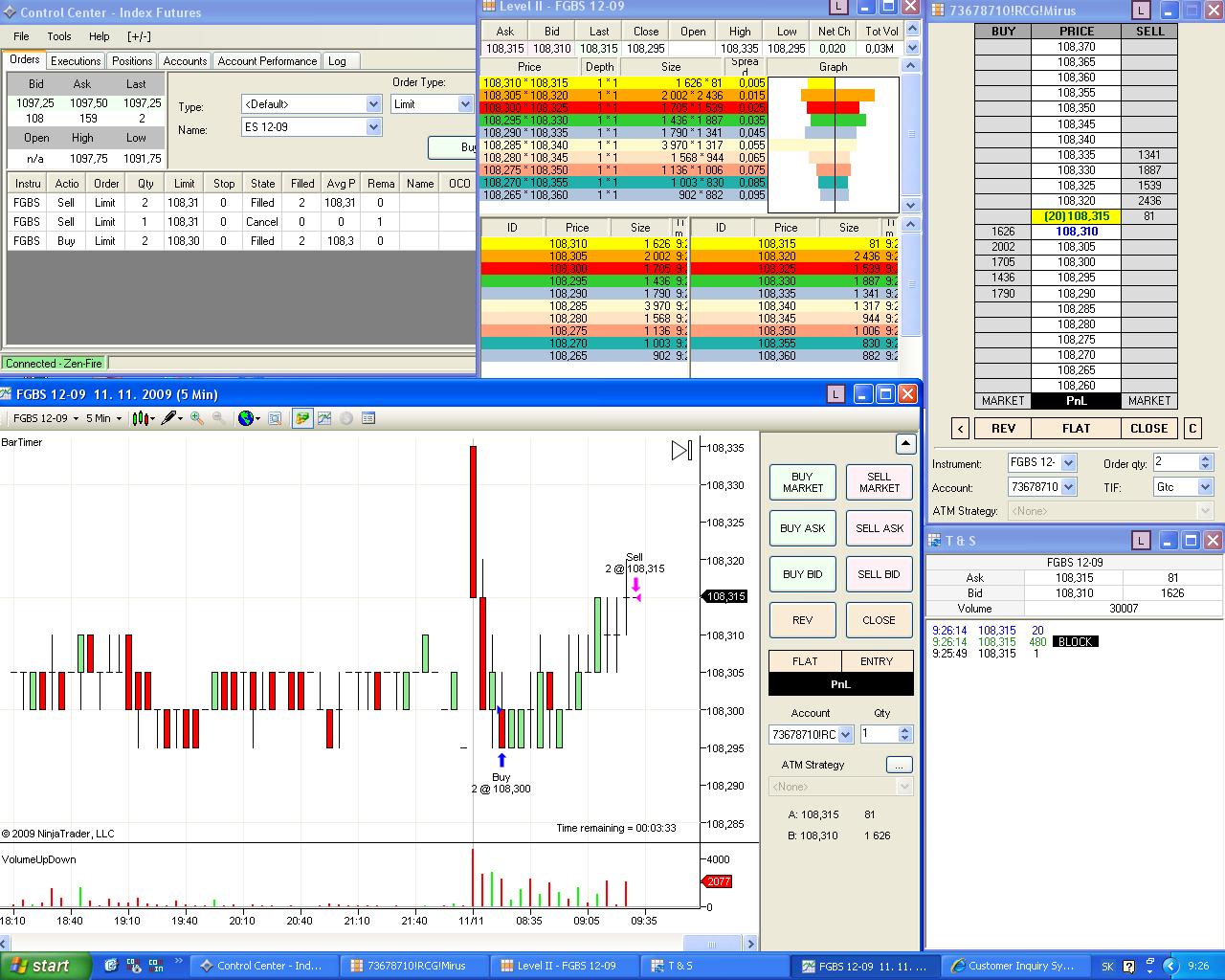Open Chart Trader Account dropdown
Image resolution: width=1225 pixels, height=980 pixels.
810,734
